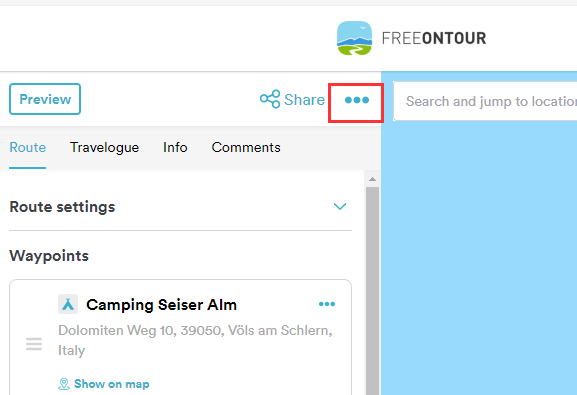The width and height of the screenshot is (577, 395).
Task: Expand the Route settings chevron
Action: pos(340,206)
